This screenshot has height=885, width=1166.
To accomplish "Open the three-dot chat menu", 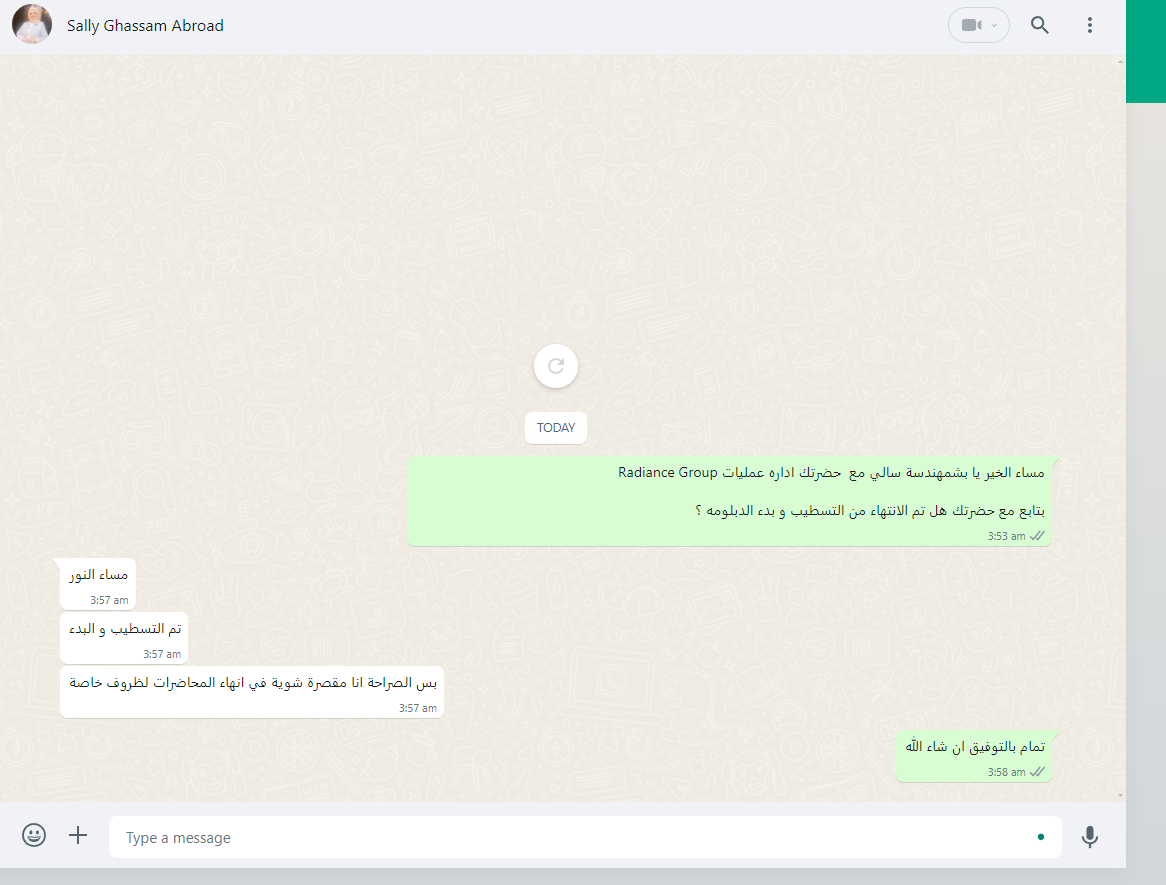I will [1089, 25].
